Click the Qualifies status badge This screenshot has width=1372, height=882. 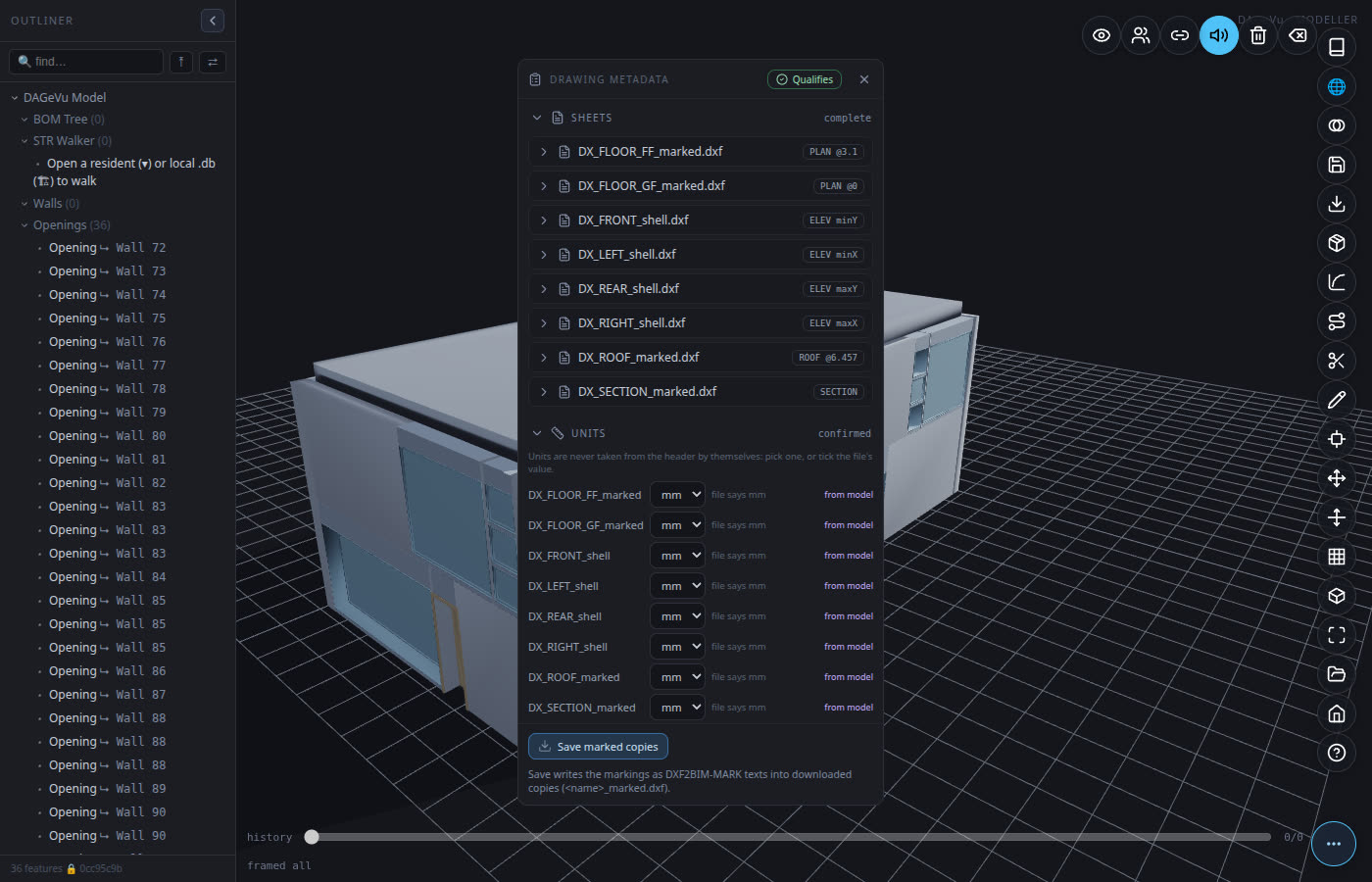click(x=805, y=79)
